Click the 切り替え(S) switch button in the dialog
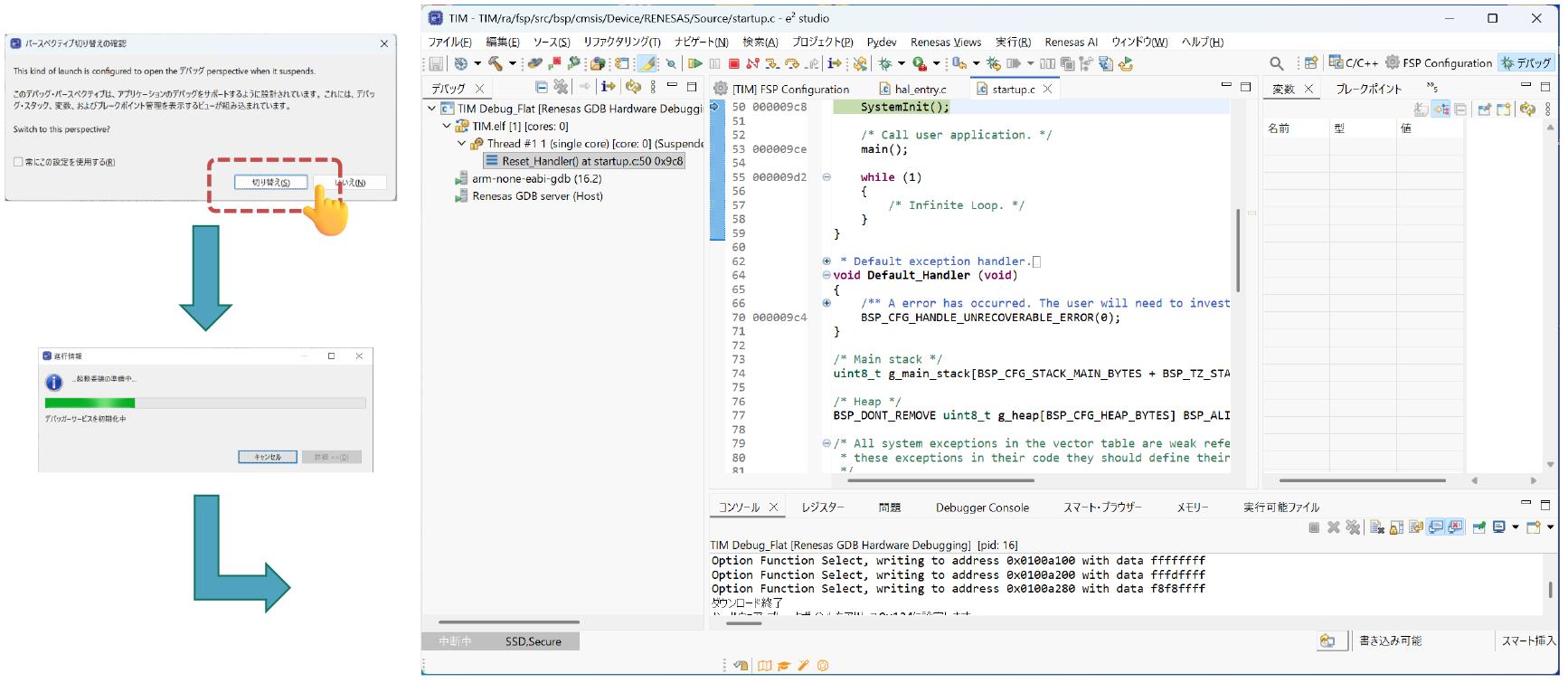Screen dimensions: 1568x683 tap(271, 183)
